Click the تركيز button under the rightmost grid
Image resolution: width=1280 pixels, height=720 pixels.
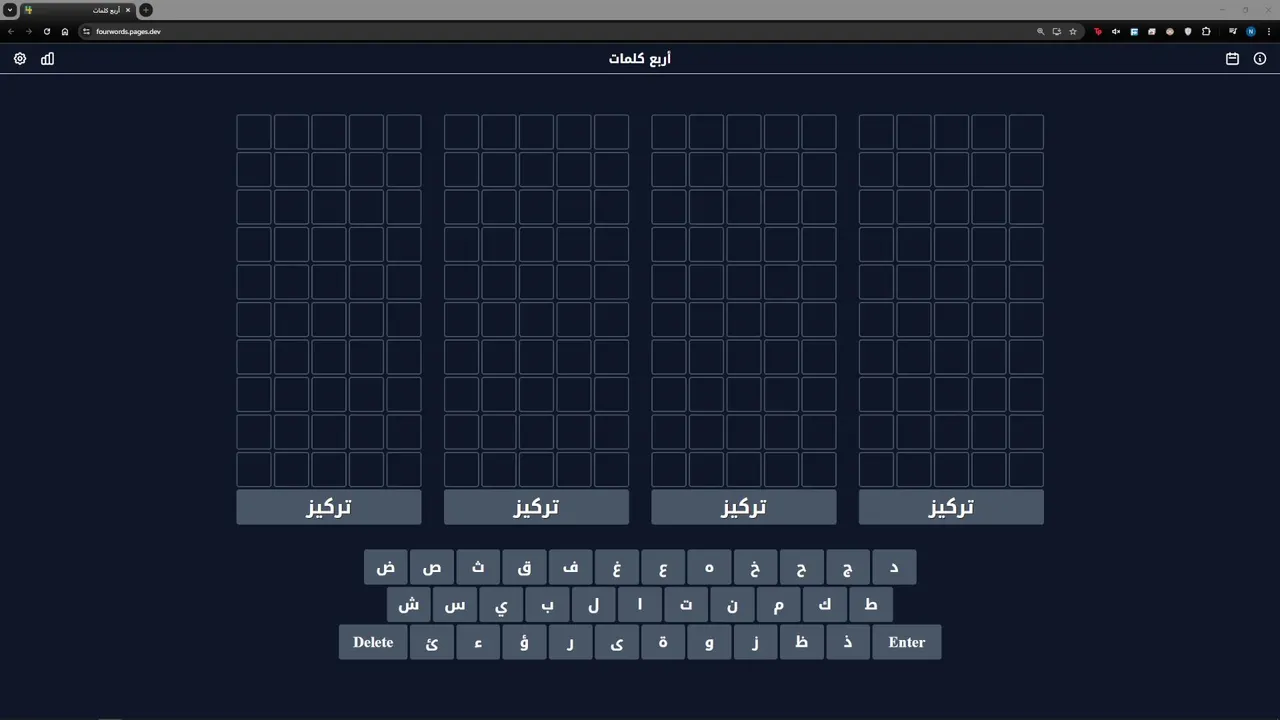click(951, 507)
